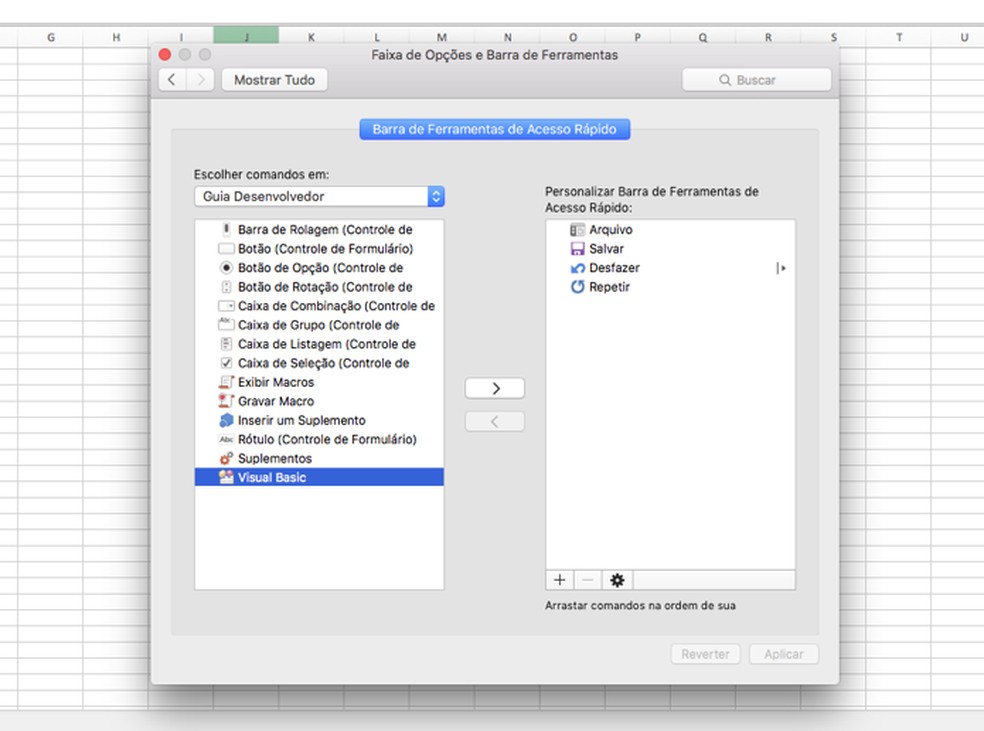The width and height of the screenshot is (984, 731).
Task: Select the text "Suplementos" in the commands list
Action: click(x=274, y=459)
